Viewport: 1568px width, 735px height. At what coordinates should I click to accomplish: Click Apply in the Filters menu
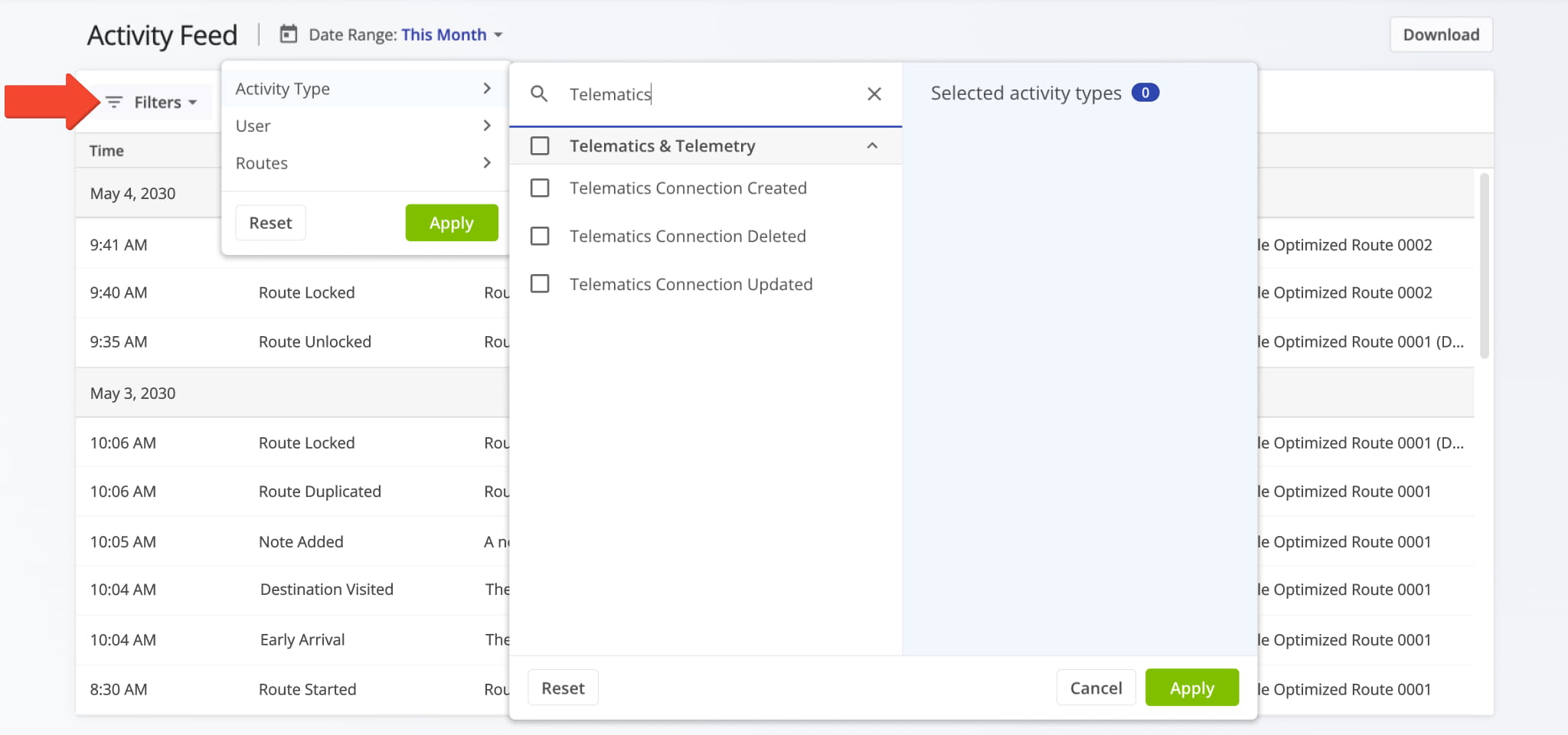452,223
